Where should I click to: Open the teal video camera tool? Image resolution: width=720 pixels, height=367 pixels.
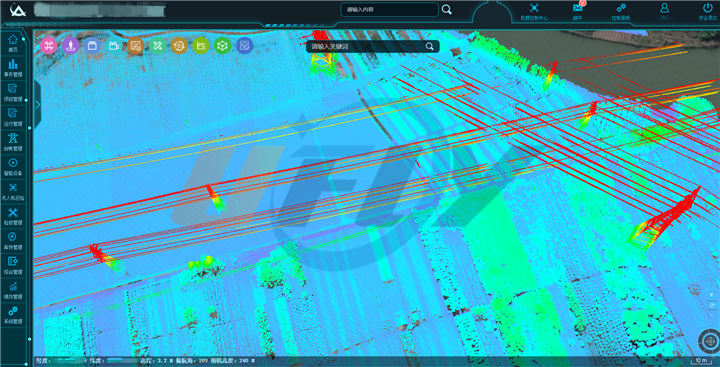(x=114, y=45)
